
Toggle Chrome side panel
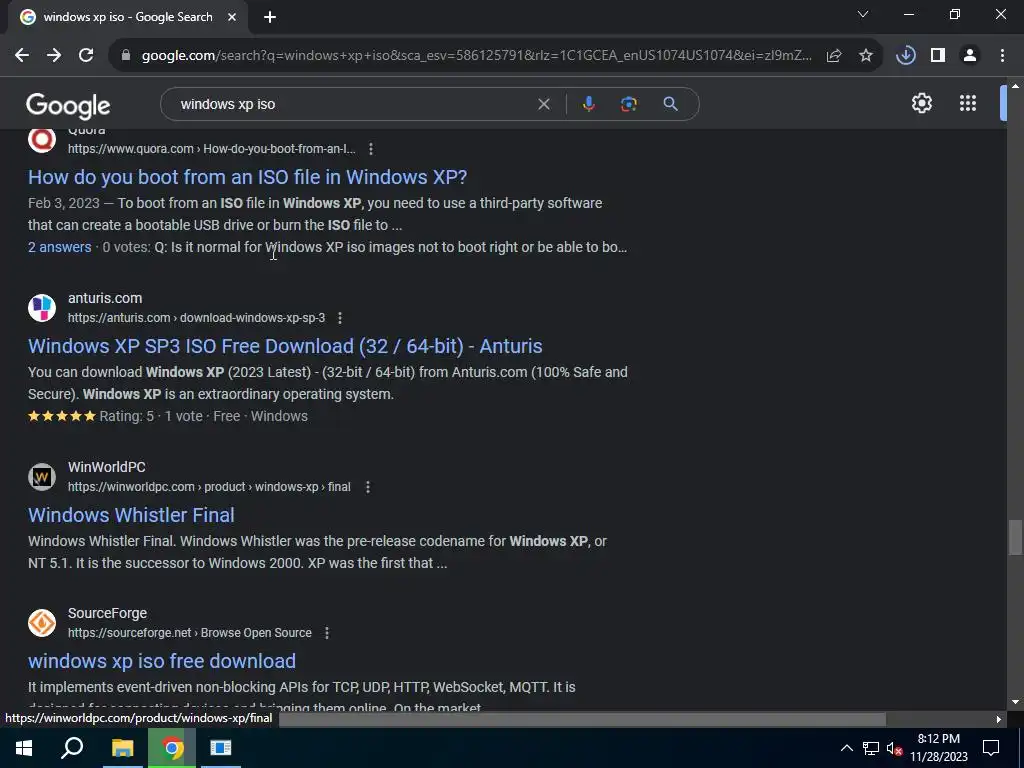pos(938,56)
